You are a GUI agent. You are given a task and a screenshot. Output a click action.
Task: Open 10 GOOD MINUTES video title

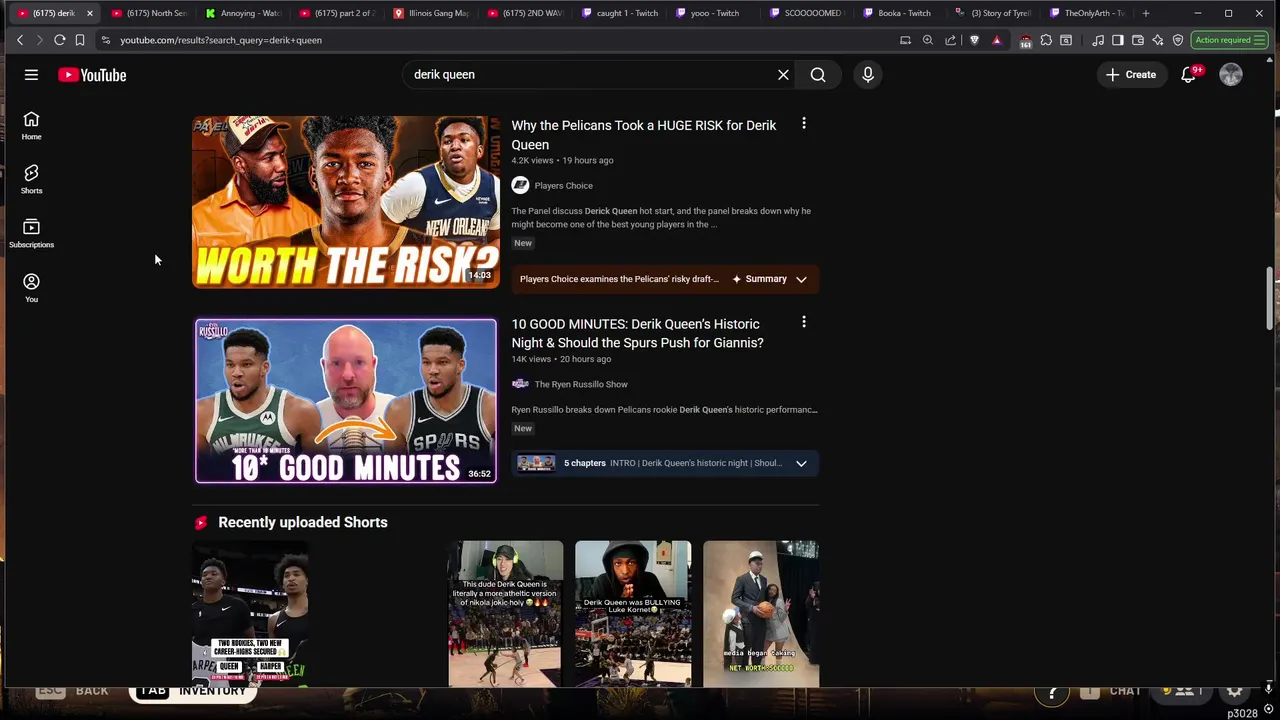pyautogui.click(x=638, y=333)
